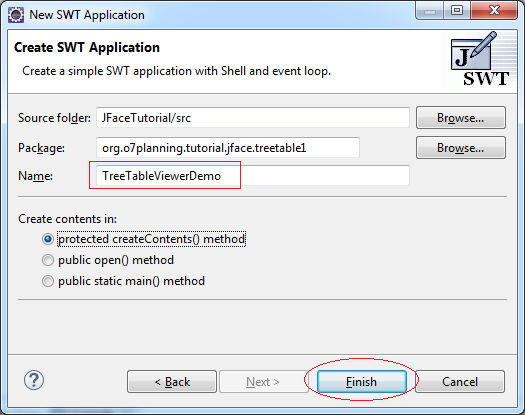Minimize the New SWT Application window

click(x=430, y=11)
